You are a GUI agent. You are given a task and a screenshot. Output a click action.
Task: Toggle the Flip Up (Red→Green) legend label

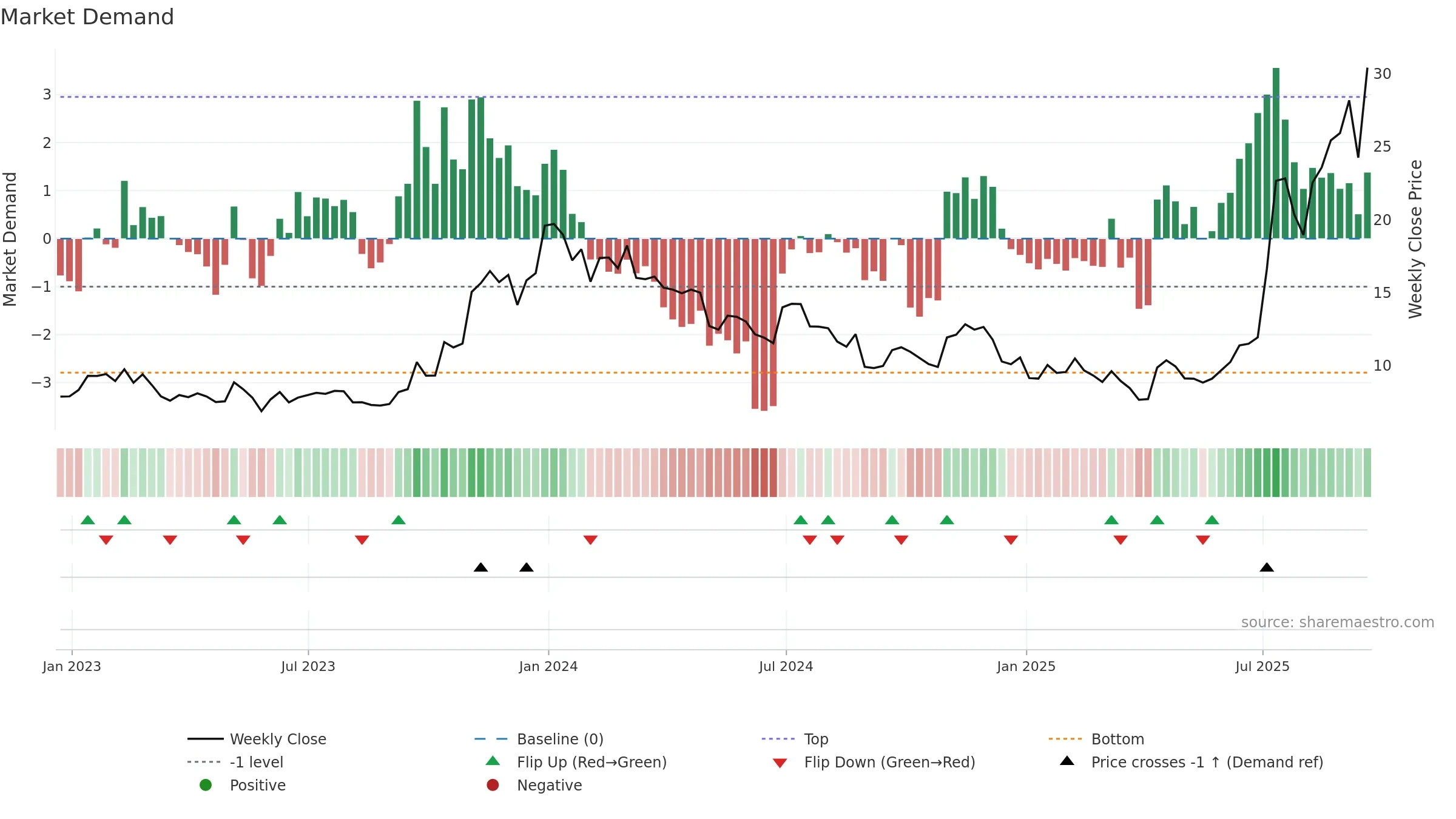[591, 762]
